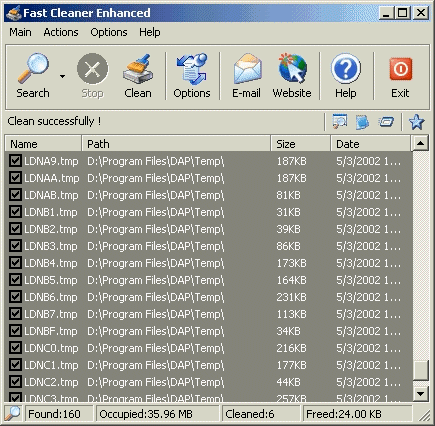
Task: Click the scrollbar down arrow
Action: tap(420, 394)
